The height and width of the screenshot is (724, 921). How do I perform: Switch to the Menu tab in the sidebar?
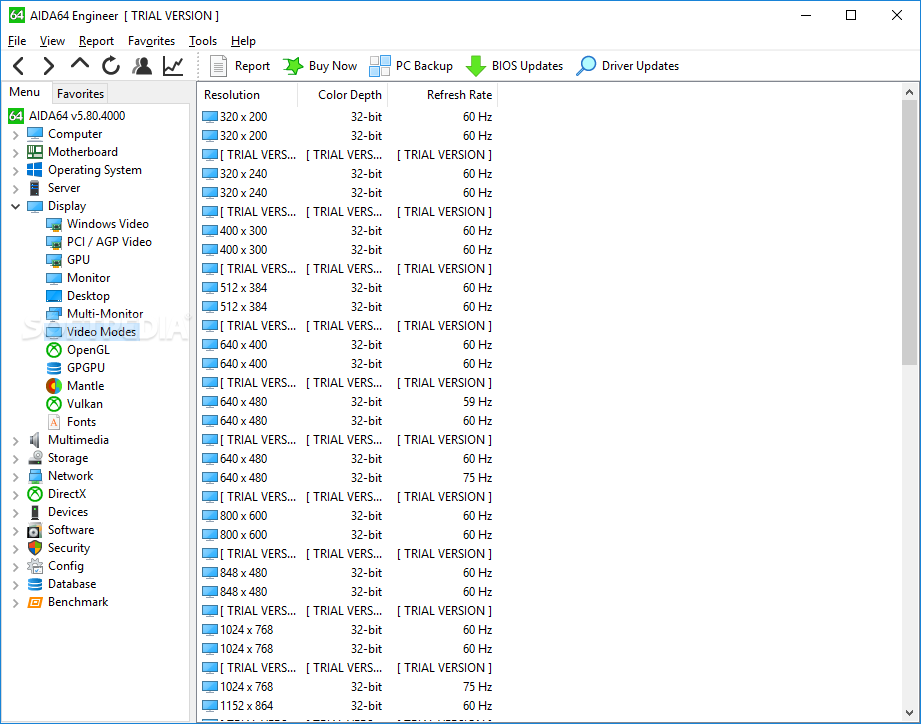tap(25, 92)
